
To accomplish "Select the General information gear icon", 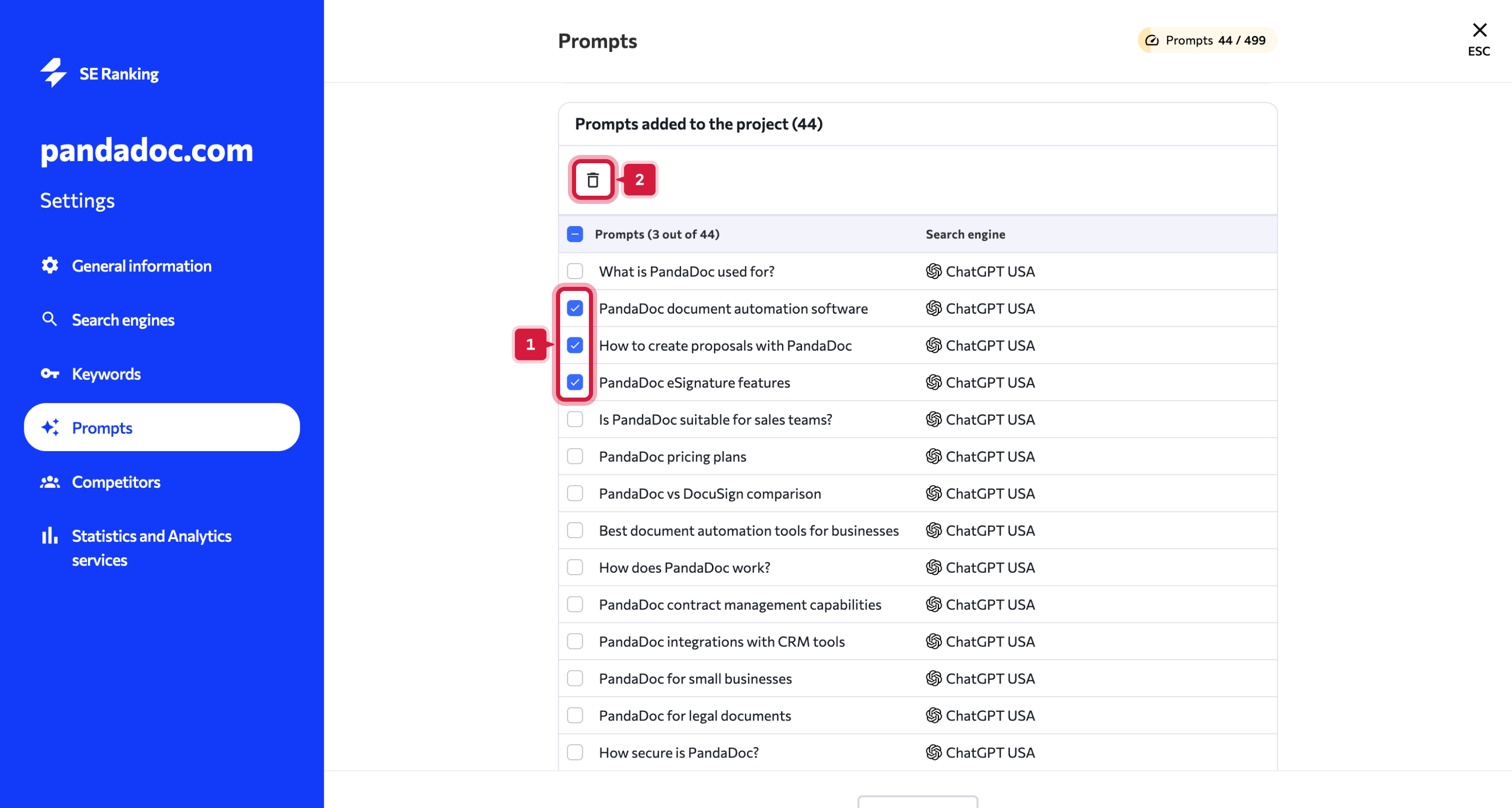I will (x=50, y=265).
